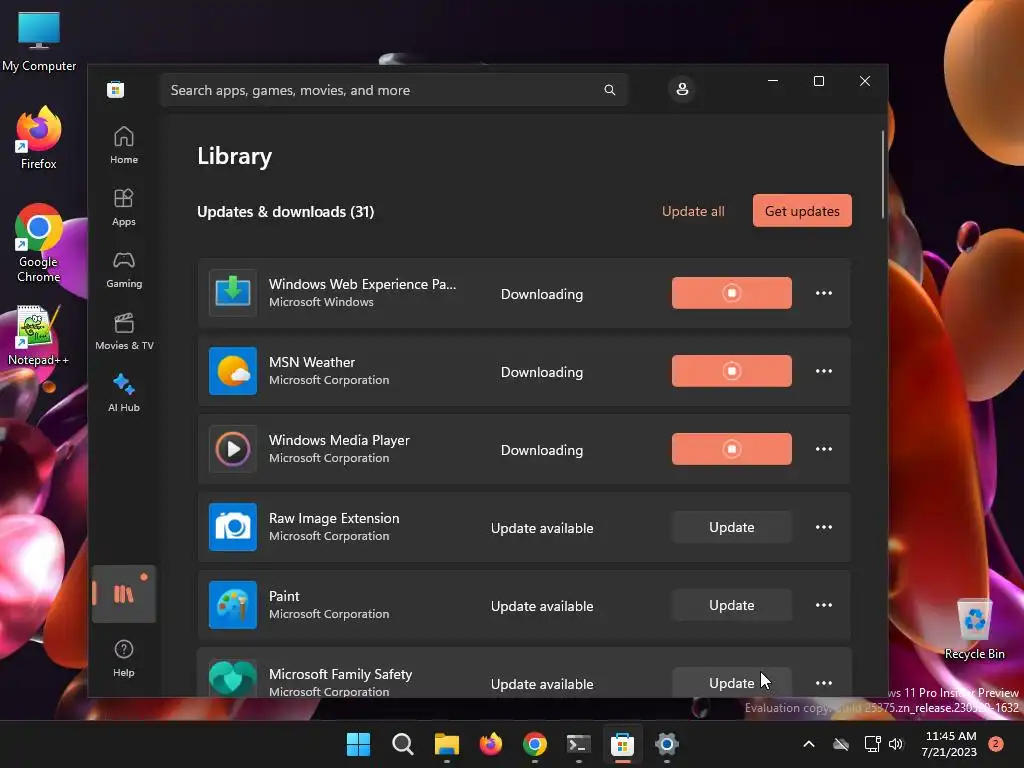This screenshot has width=1024, height=768.
Task: Focus the Store search box
Action: (x=394, y=90)
